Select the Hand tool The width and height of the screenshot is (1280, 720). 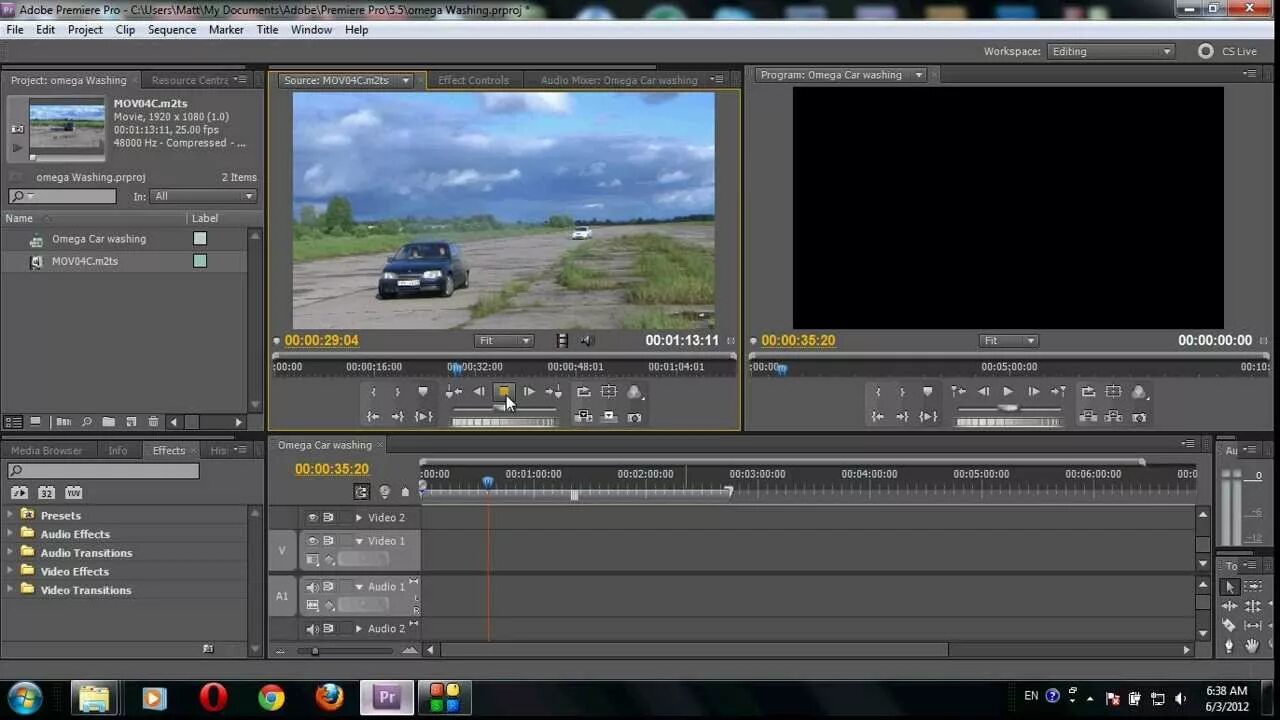tap(1252, 646)
